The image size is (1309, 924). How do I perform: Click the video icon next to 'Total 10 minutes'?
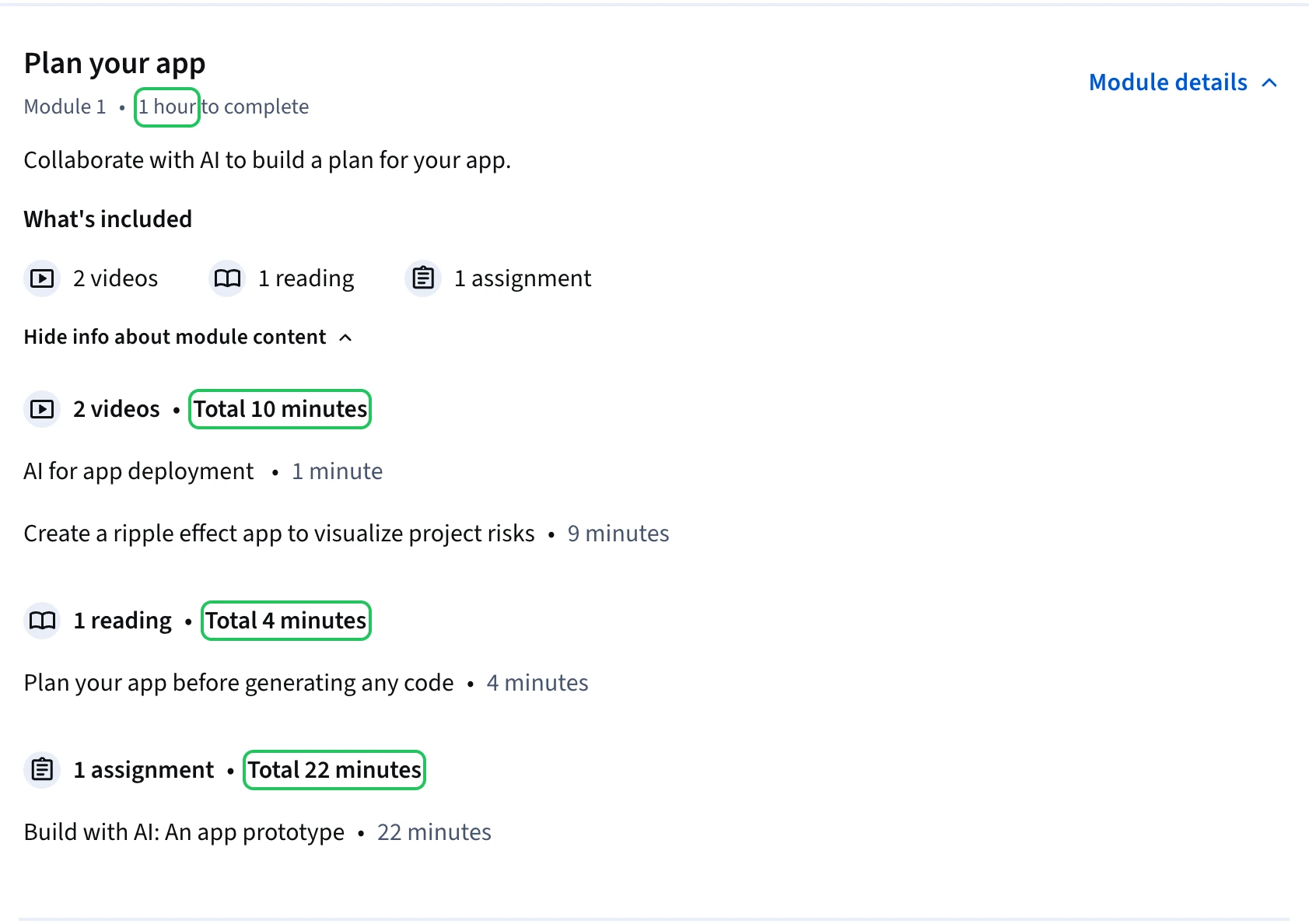coord(42,409)
